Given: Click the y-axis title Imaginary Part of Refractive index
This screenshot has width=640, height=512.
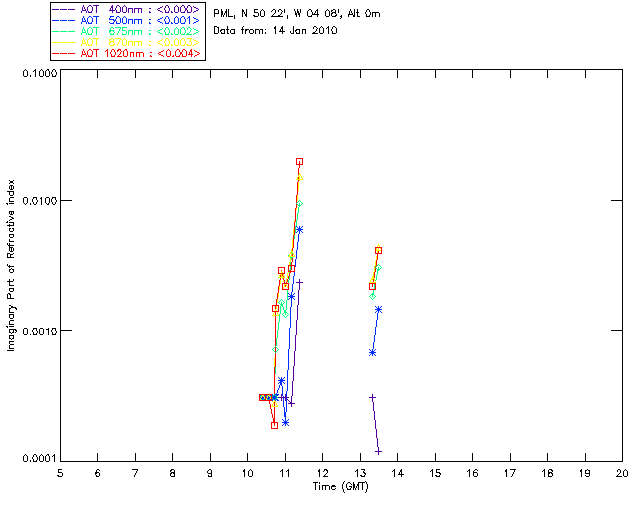Looking at the screenshot, I should pyautogui.click(x=11, y=265).
